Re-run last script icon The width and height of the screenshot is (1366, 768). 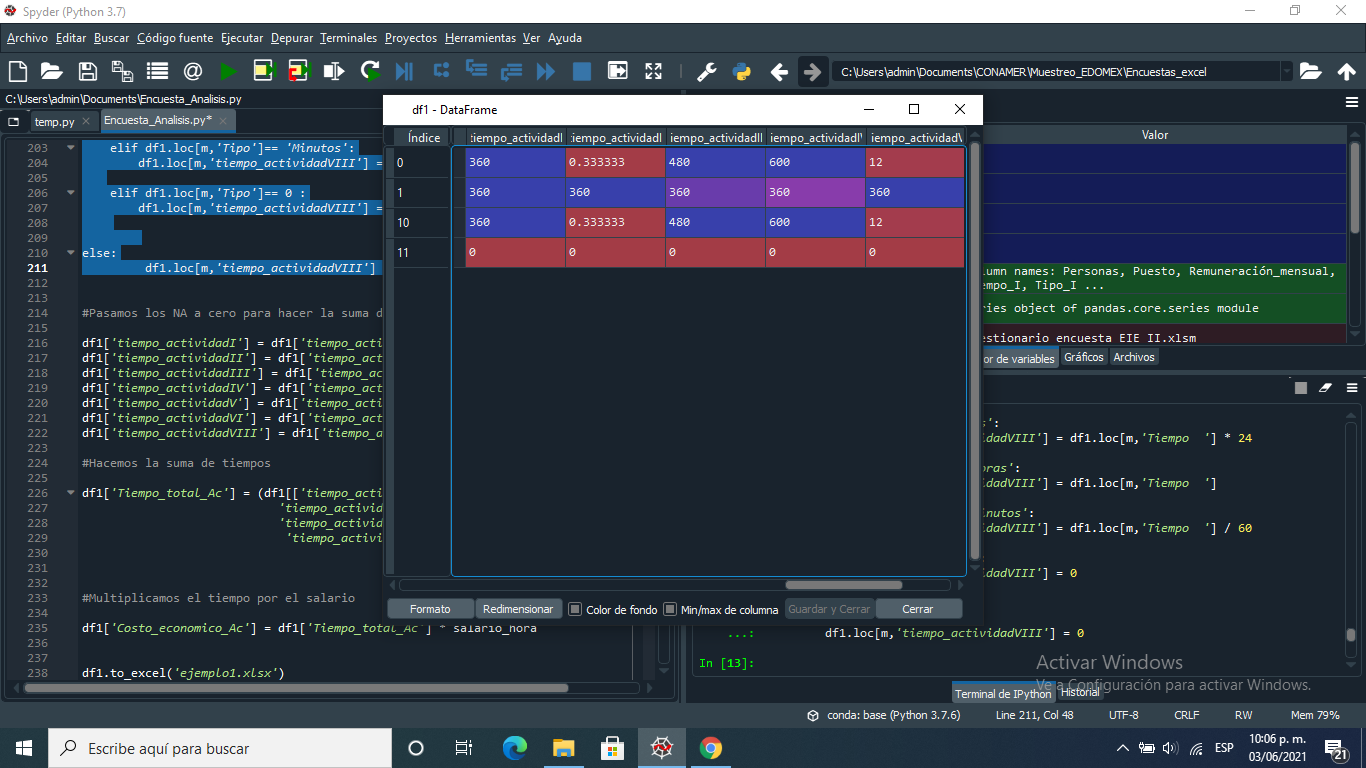point(370,71)
